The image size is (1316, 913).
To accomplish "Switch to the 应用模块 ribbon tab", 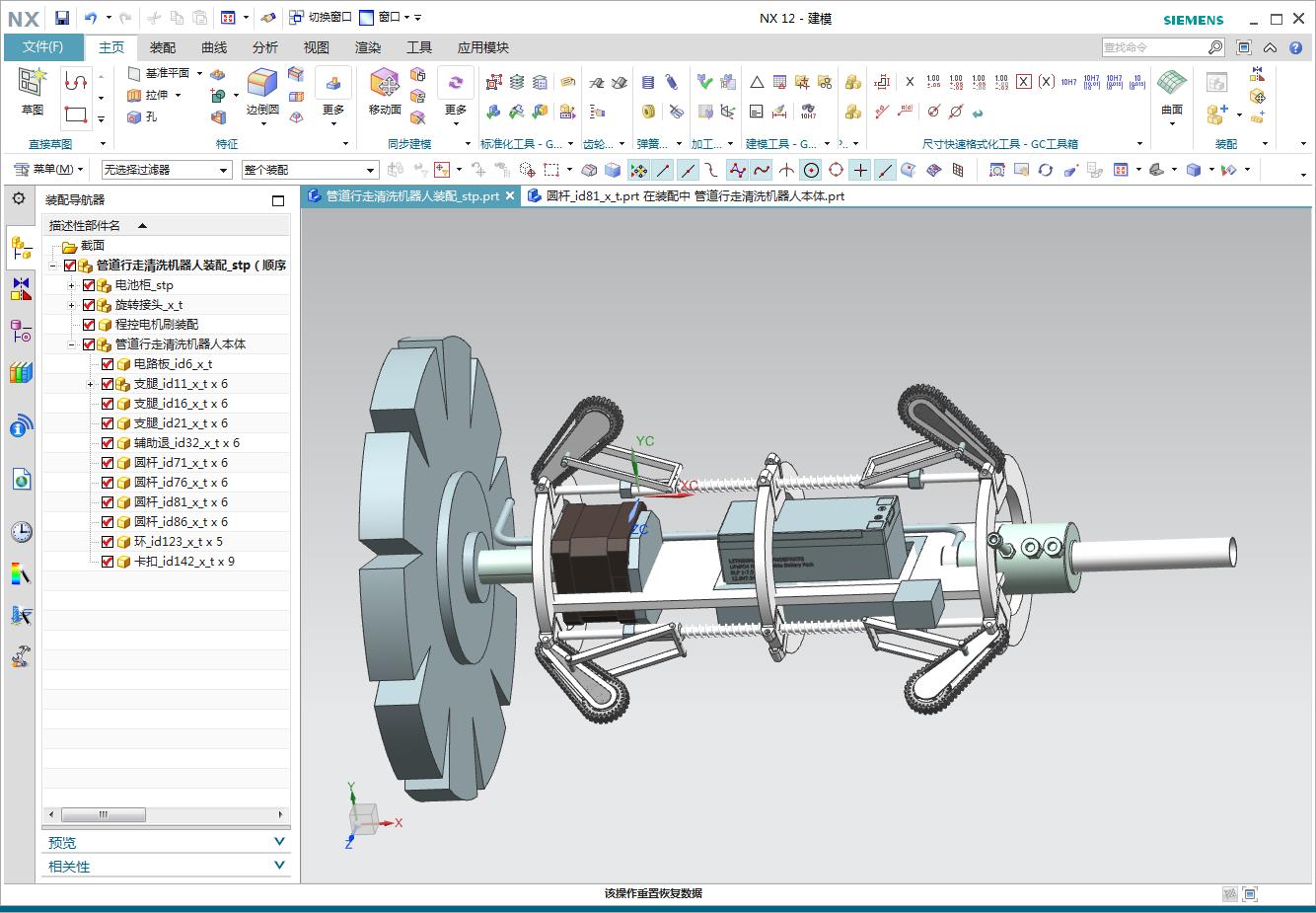I will (483, 47).
